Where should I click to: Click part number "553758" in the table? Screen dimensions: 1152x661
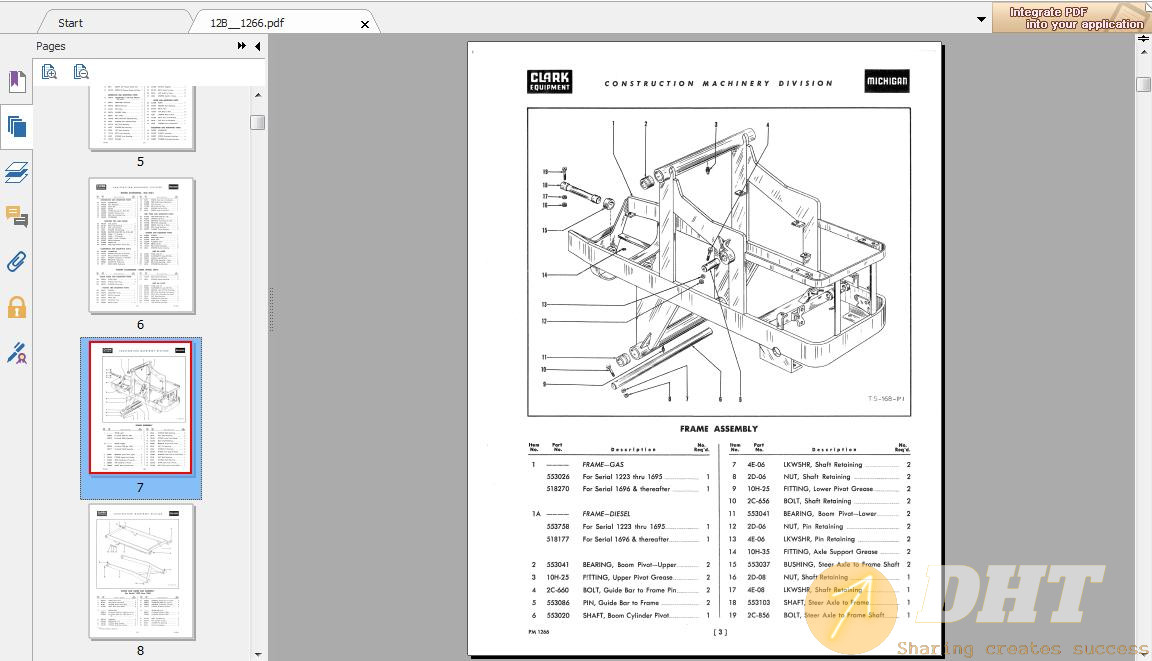[558, 527]
